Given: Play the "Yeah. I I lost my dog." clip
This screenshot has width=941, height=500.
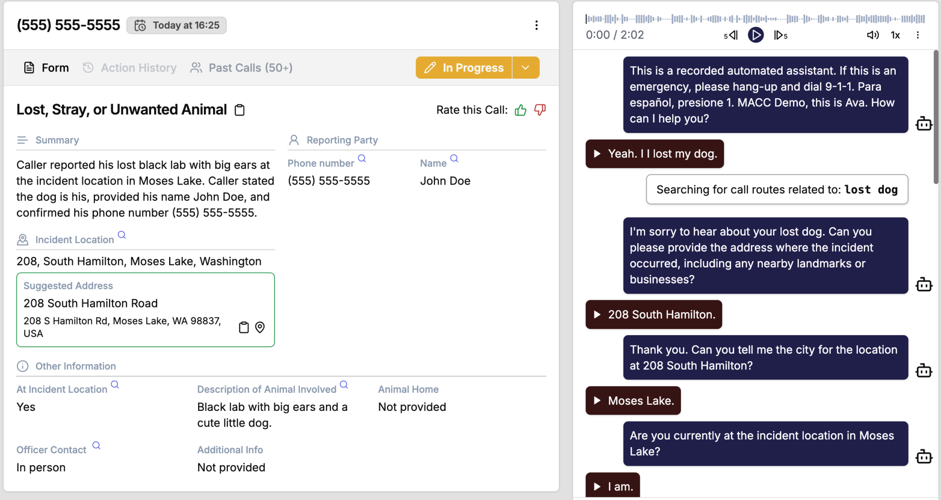Looking at the screenshot, I should pyautogui.click(x=598, y=154).
